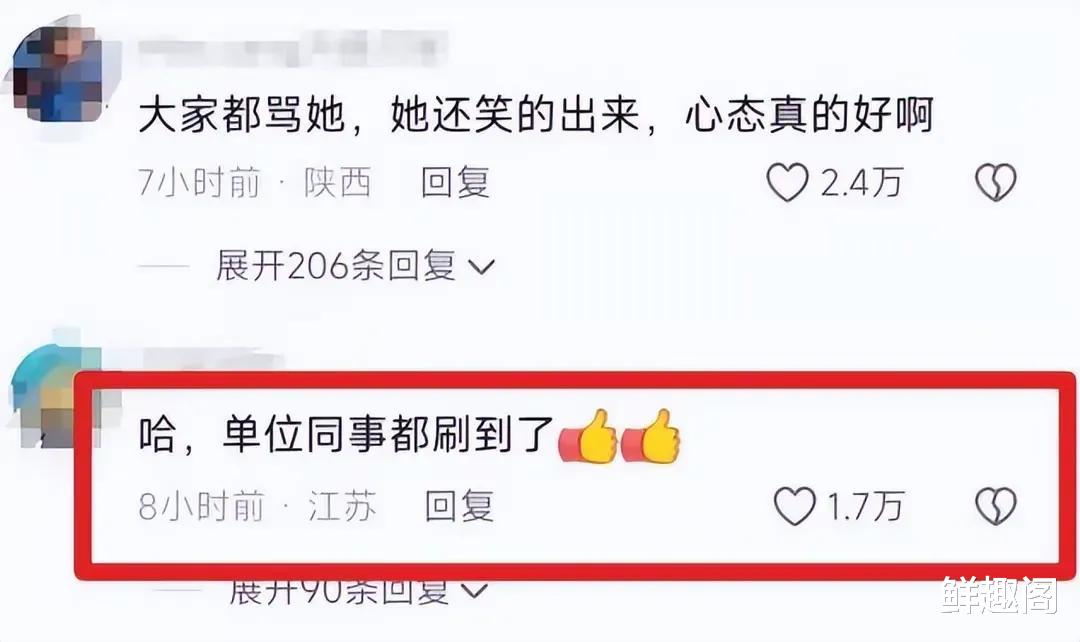Expand the 90 replies thread
Viewport: 1080px width, 642px height.
(358, 592)
